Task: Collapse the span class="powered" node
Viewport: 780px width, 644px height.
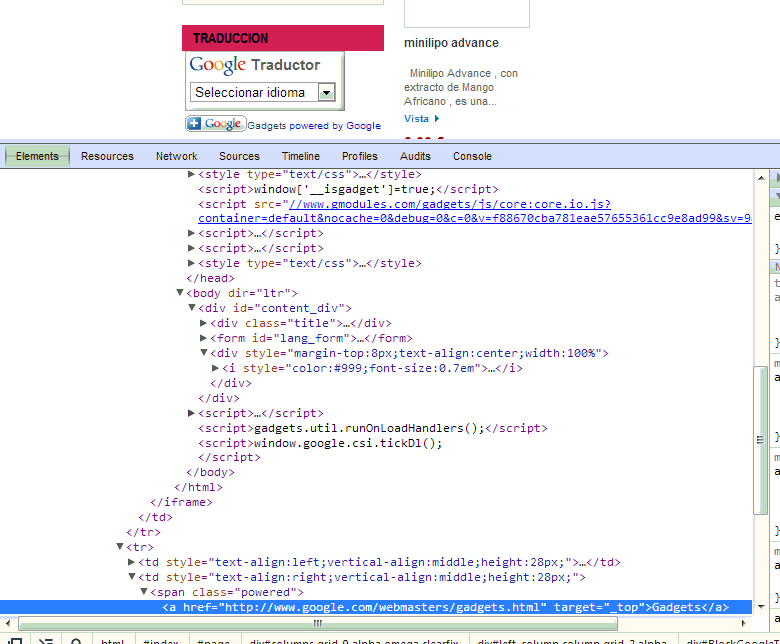Action: coord(144,591)
